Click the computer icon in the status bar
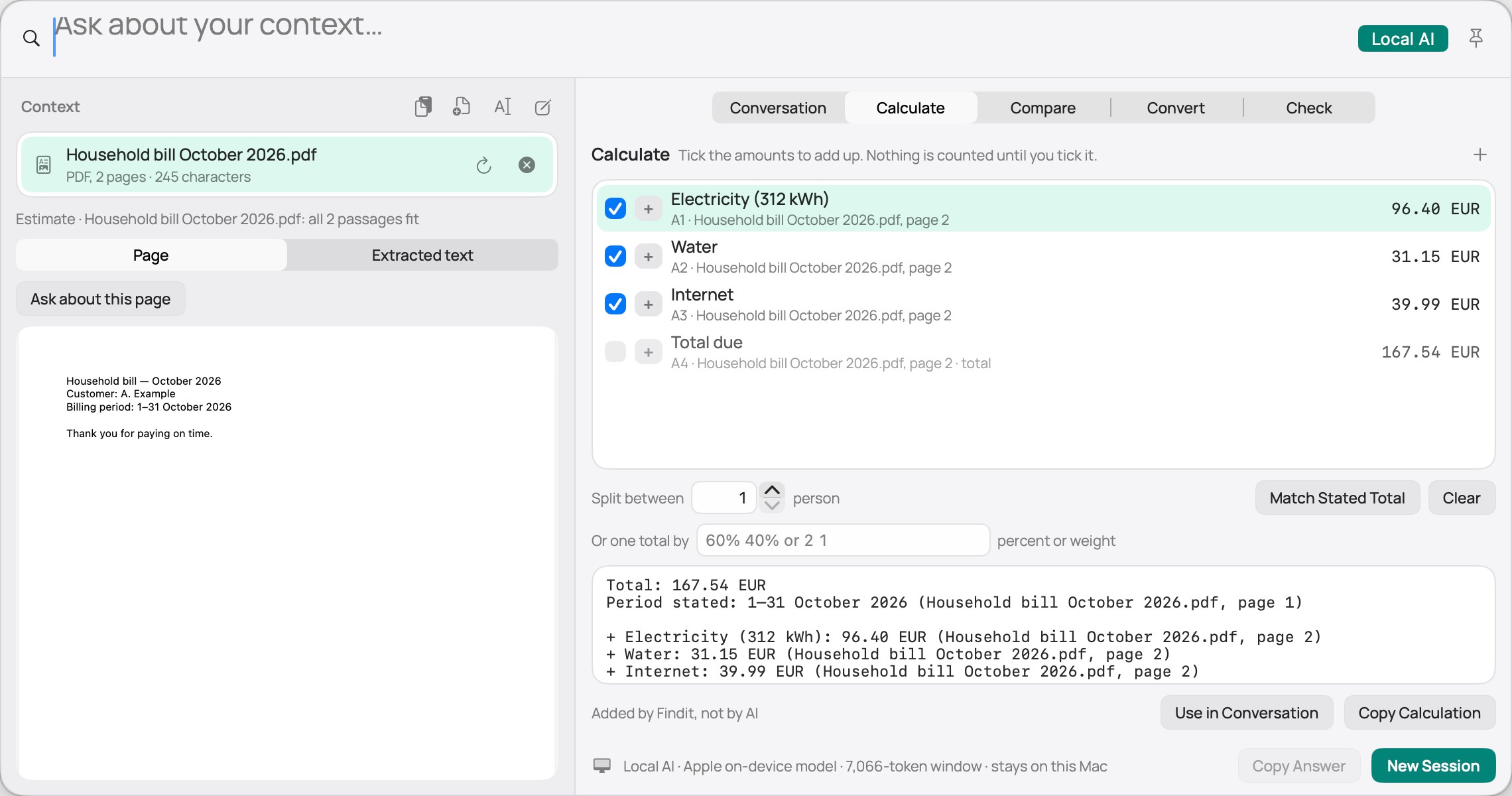Screen dimensions: 1512x796 point(602,765)
